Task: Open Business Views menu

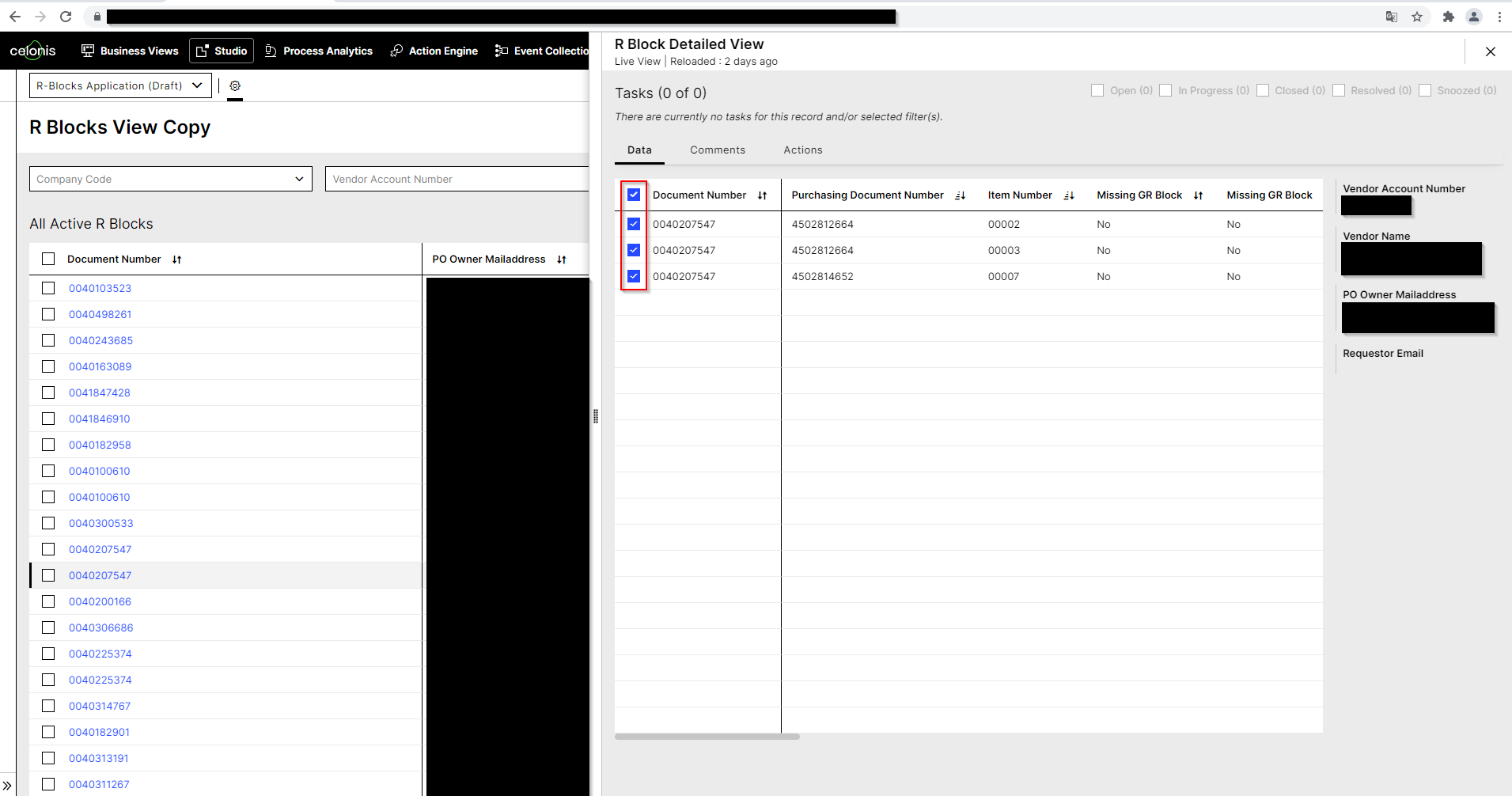Action: click(130, 51)
